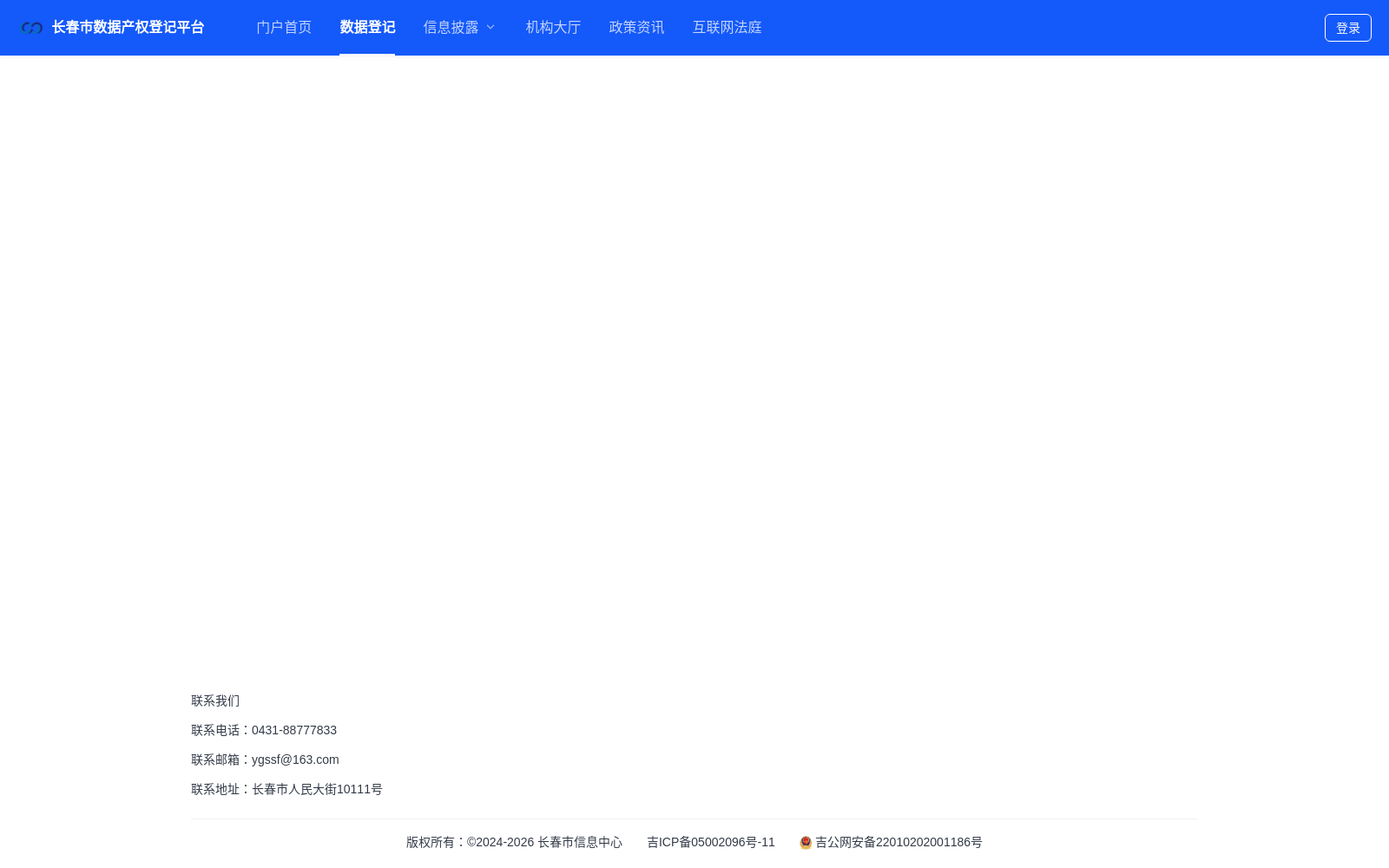Click copyright text 长春市信息中心

580,842
